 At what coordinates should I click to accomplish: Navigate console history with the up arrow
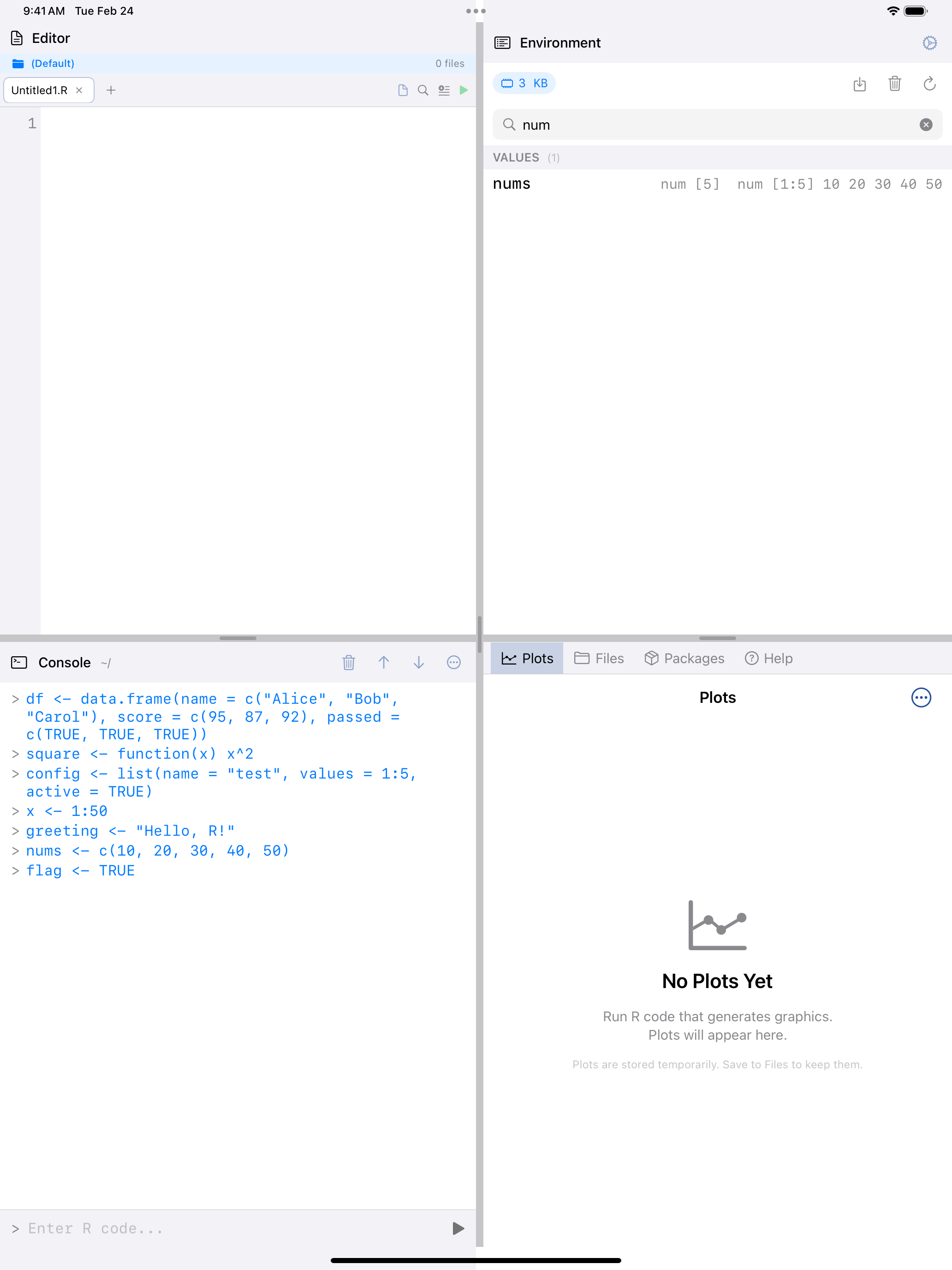(384, 662)
